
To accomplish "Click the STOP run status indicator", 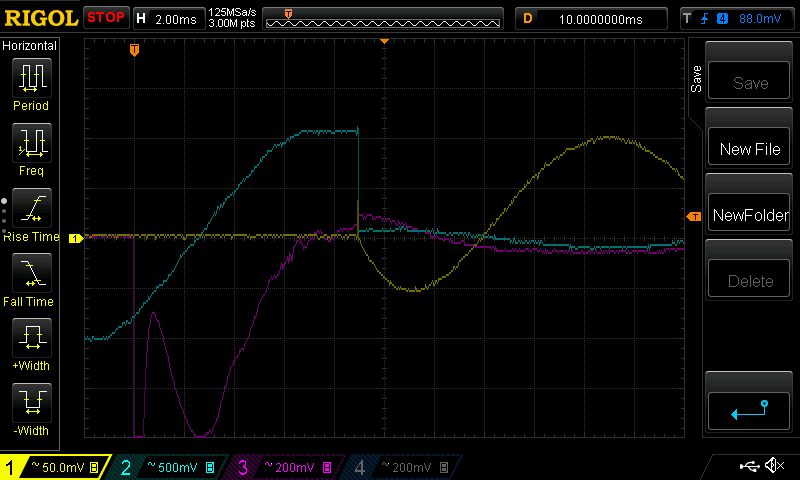I will click(106, 17).
